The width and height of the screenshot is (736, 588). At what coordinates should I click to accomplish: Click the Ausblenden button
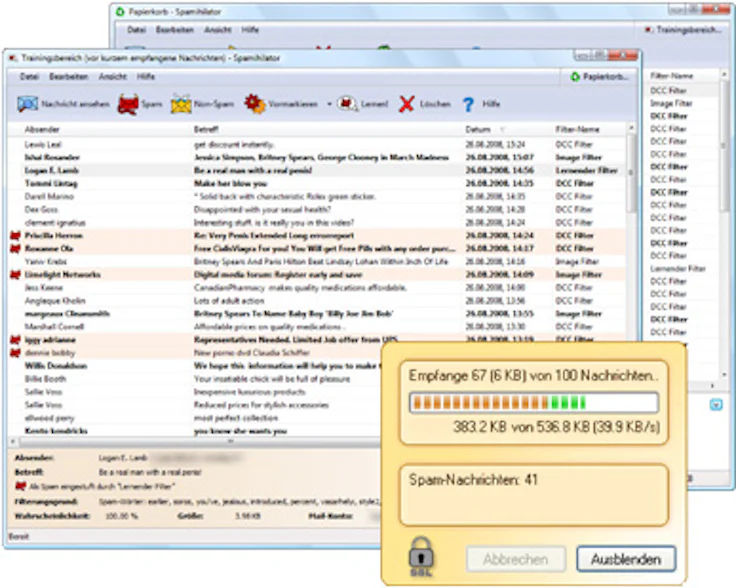(626, 559)
